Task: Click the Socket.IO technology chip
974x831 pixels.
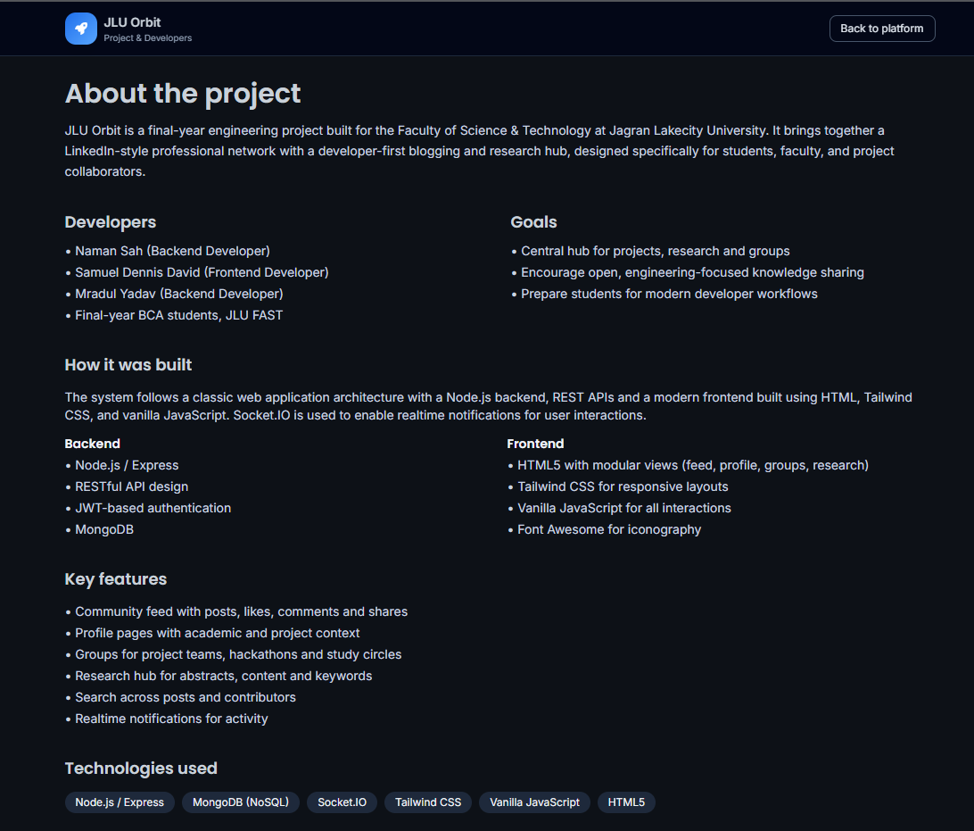Action: tap(342, 802)
